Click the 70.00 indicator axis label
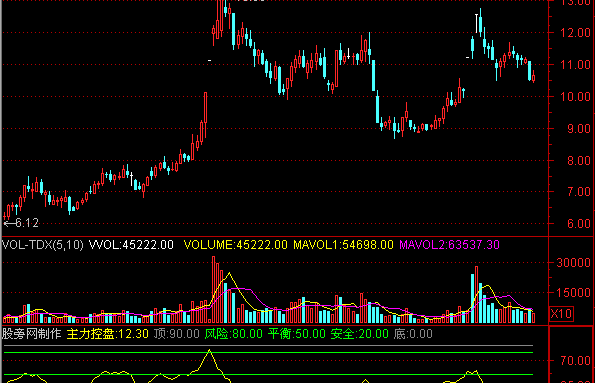Image resolution: width=595 pixels, height=383 pixels. [x=576, y=361]
